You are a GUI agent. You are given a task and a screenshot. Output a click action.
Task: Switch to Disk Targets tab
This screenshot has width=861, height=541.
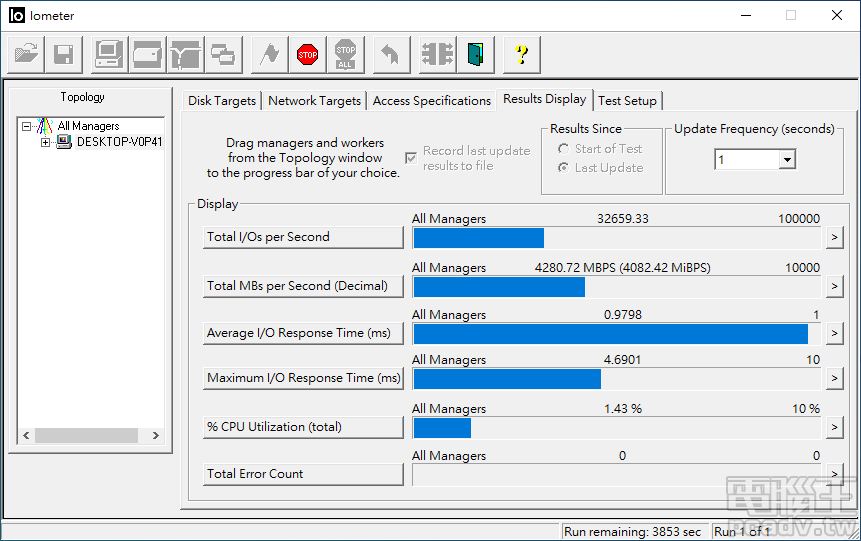(x=222, y=101)
